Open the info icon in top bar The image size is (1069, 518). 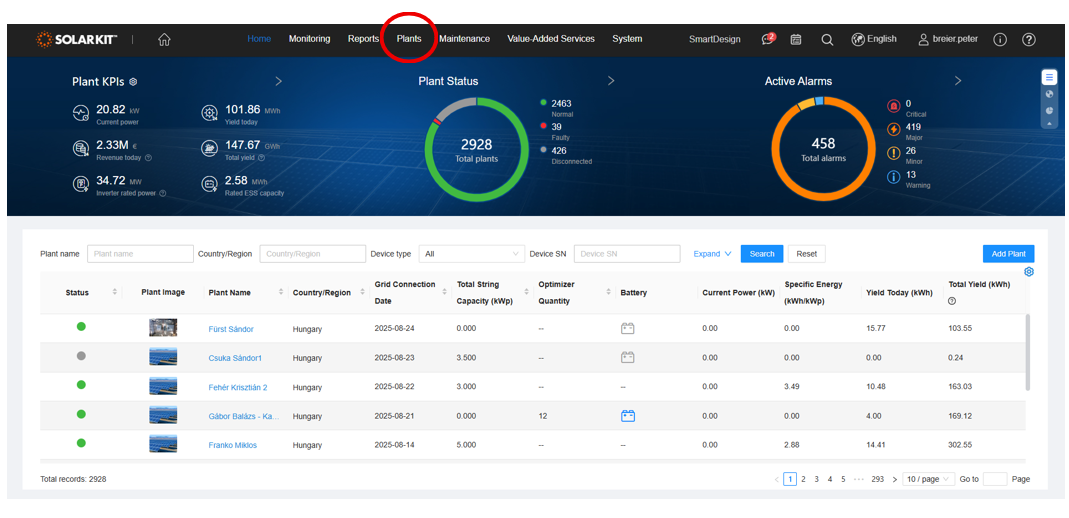click(x=1000, y=40)
